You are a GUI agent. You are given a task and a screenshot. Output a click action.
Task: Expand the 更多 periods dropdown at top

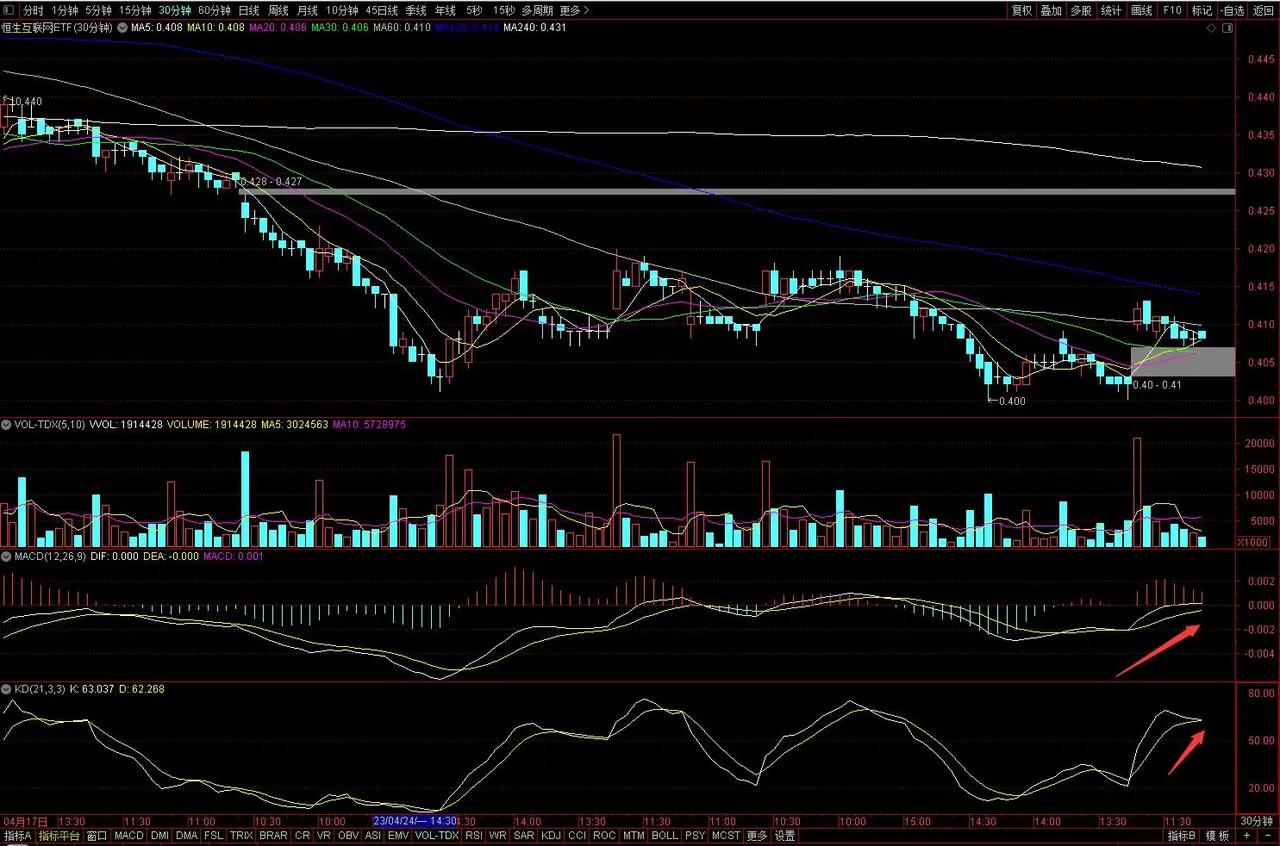(x=574, y=10)
